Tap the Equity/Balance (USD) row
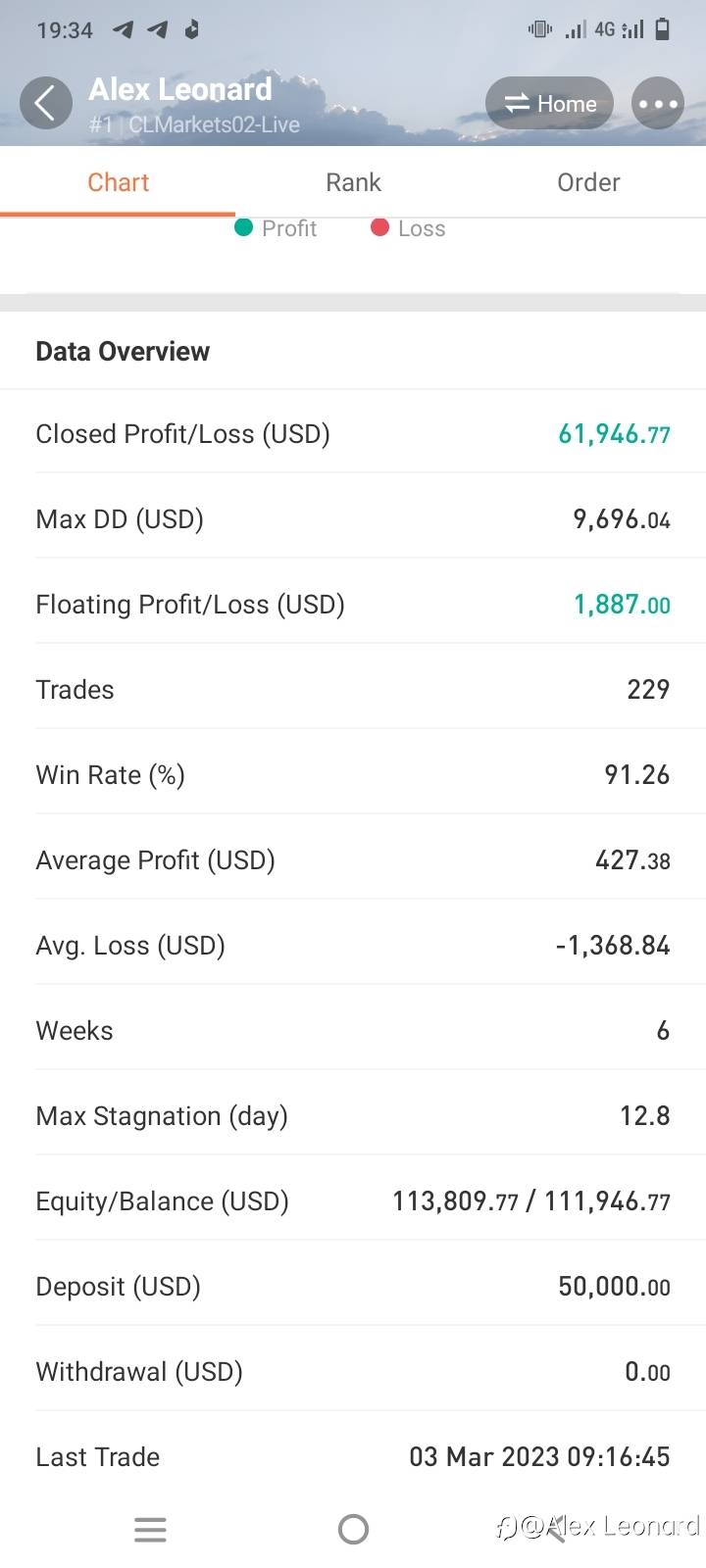Screen dimensions: 706x1568 353,1201
